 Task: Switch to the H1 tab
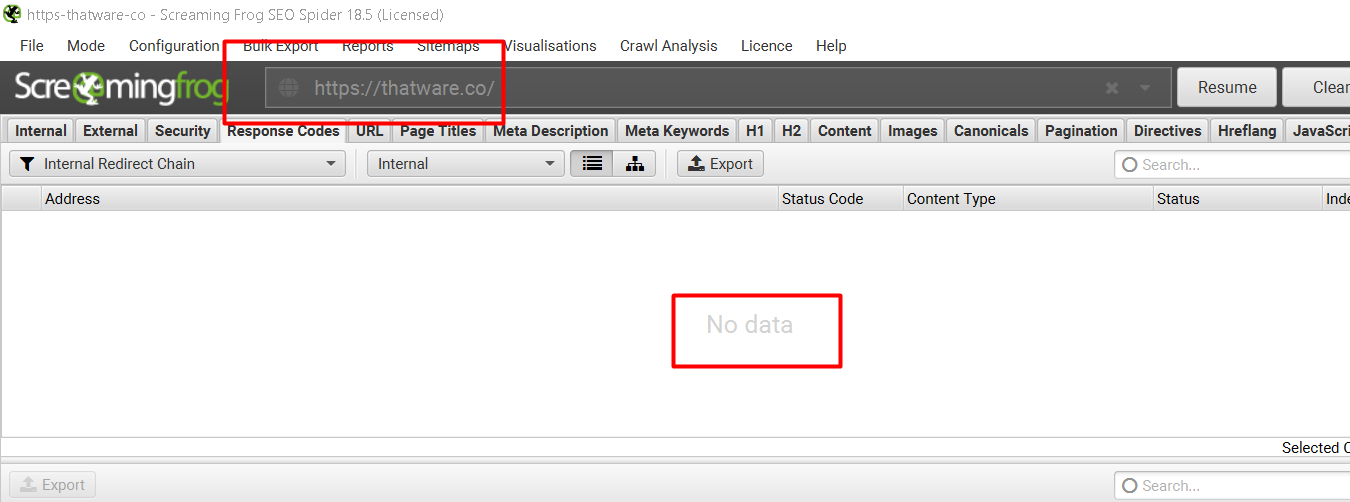pos(755,131)
